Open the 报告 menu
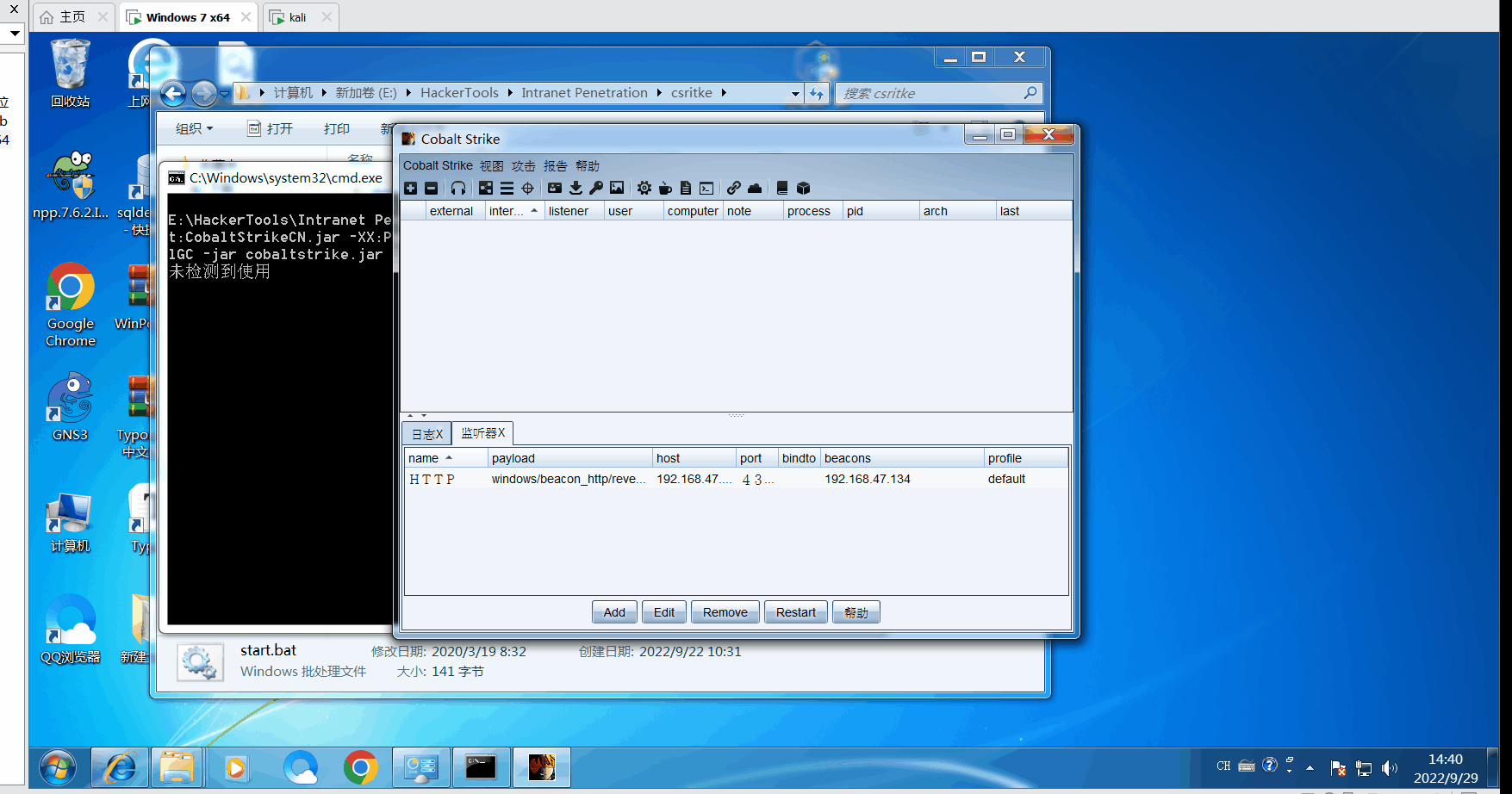This screenshot has width=1512, height=794. [556, 165]
